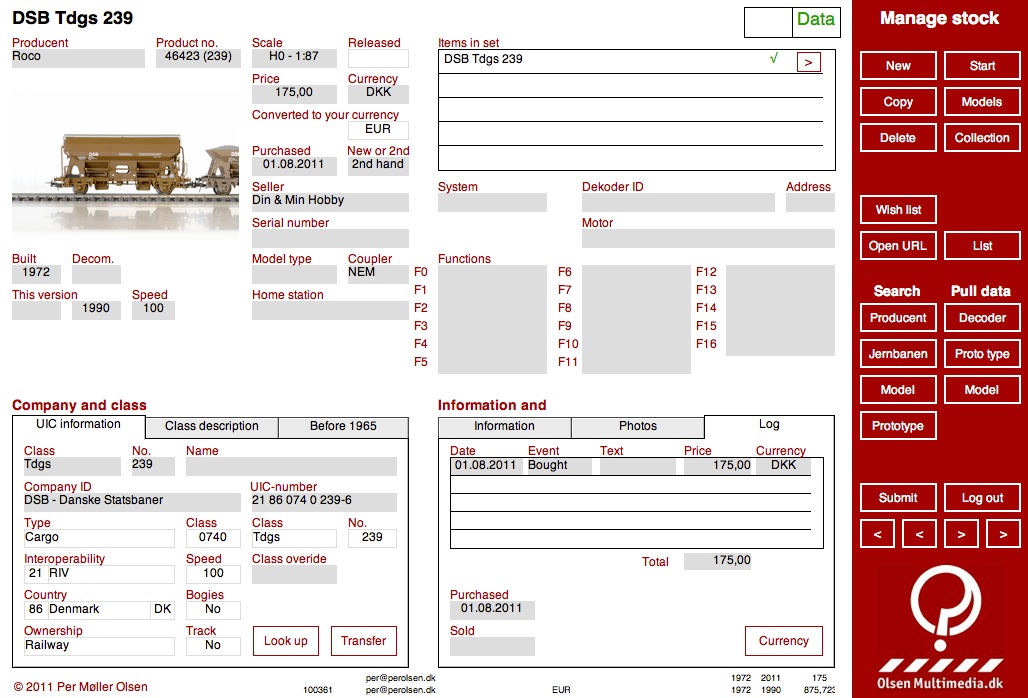Viewport: 1028px width, 698px height.
Task: Click the Sold date field
Action: click(492, 646)
